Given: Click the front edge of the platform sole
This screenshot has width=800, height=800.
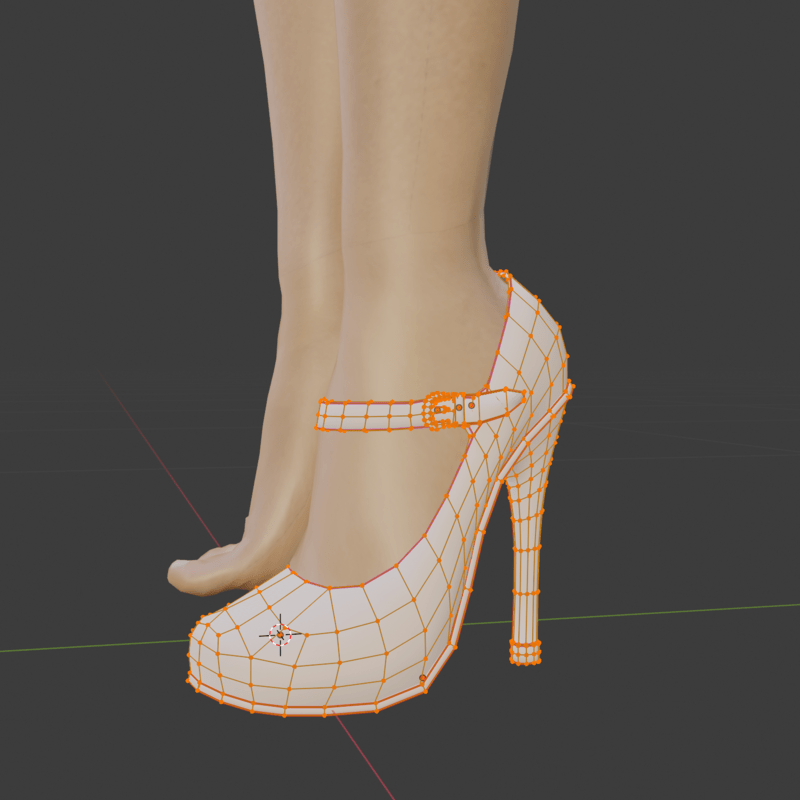Looking at the screenshot, I should pyautogui.click(x=280, y=711).
